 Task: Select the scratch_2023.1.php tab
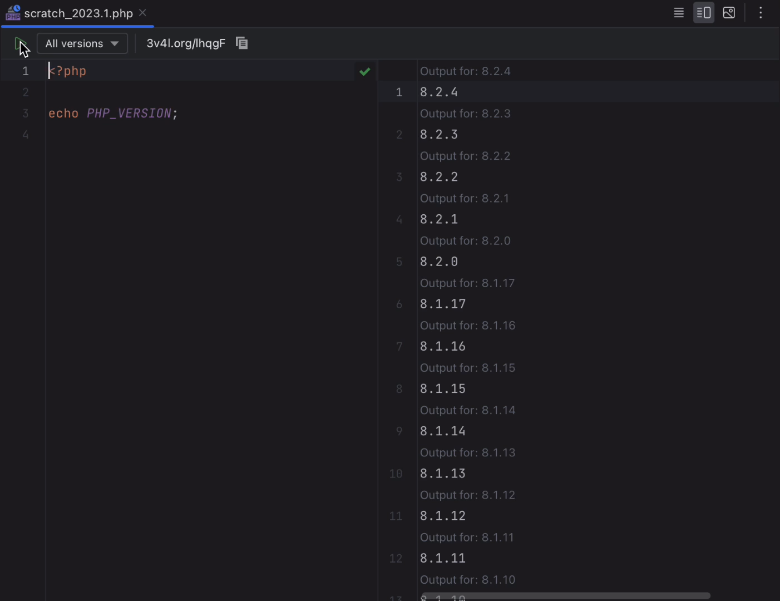[x=78, y=13]
